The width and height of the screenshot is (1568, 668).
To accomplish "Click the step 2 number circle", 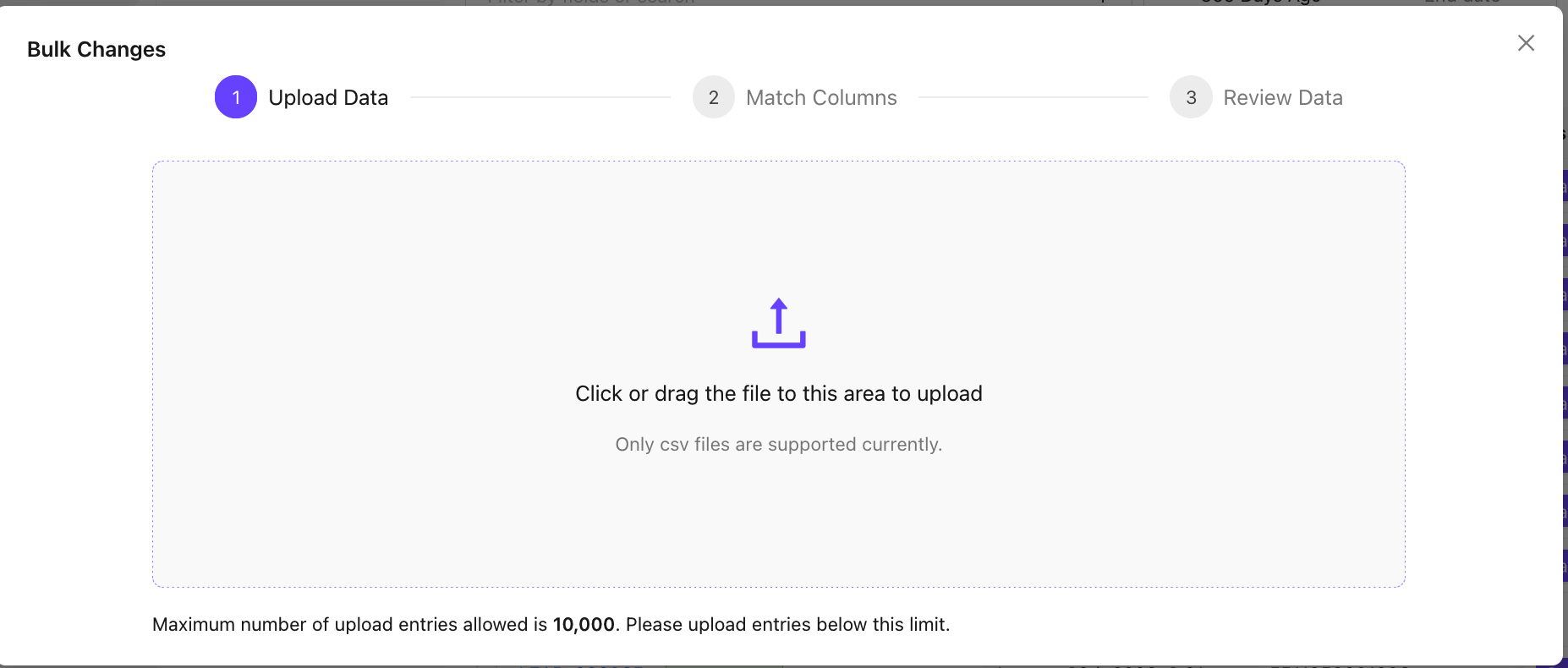I will [714, 97].
